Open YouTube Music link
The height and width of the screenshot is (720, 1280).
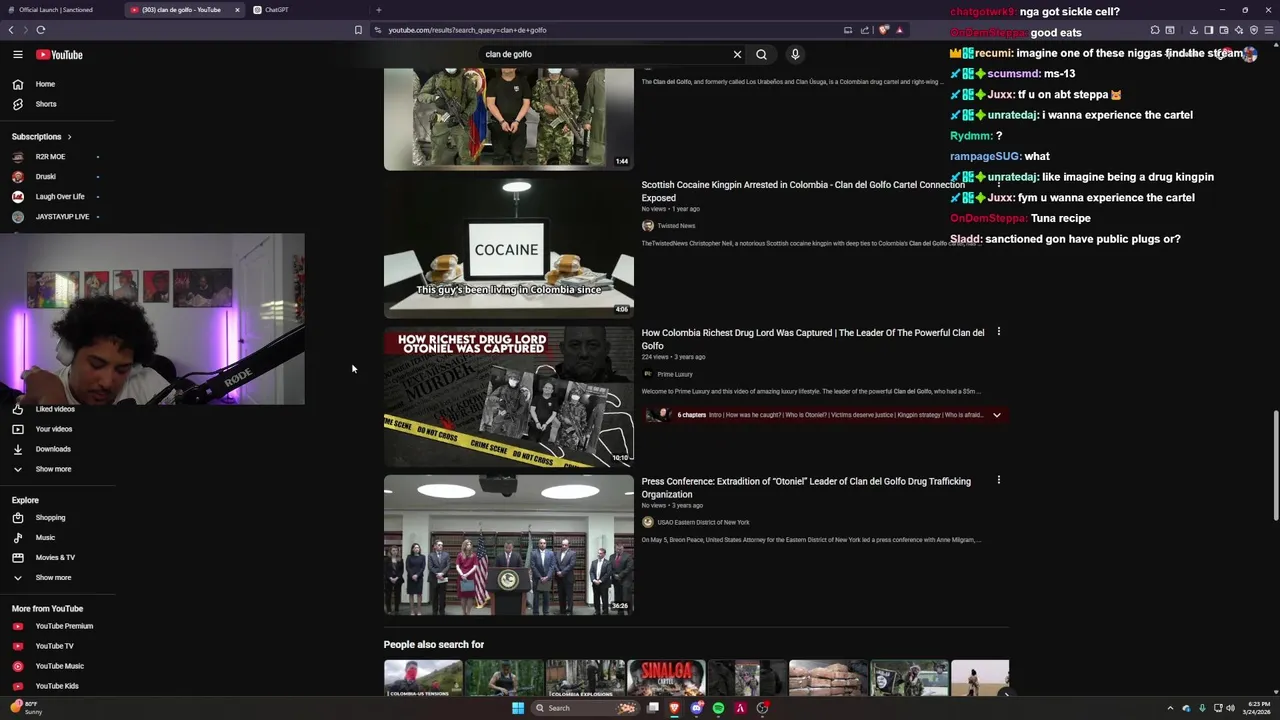coord(59,666)
